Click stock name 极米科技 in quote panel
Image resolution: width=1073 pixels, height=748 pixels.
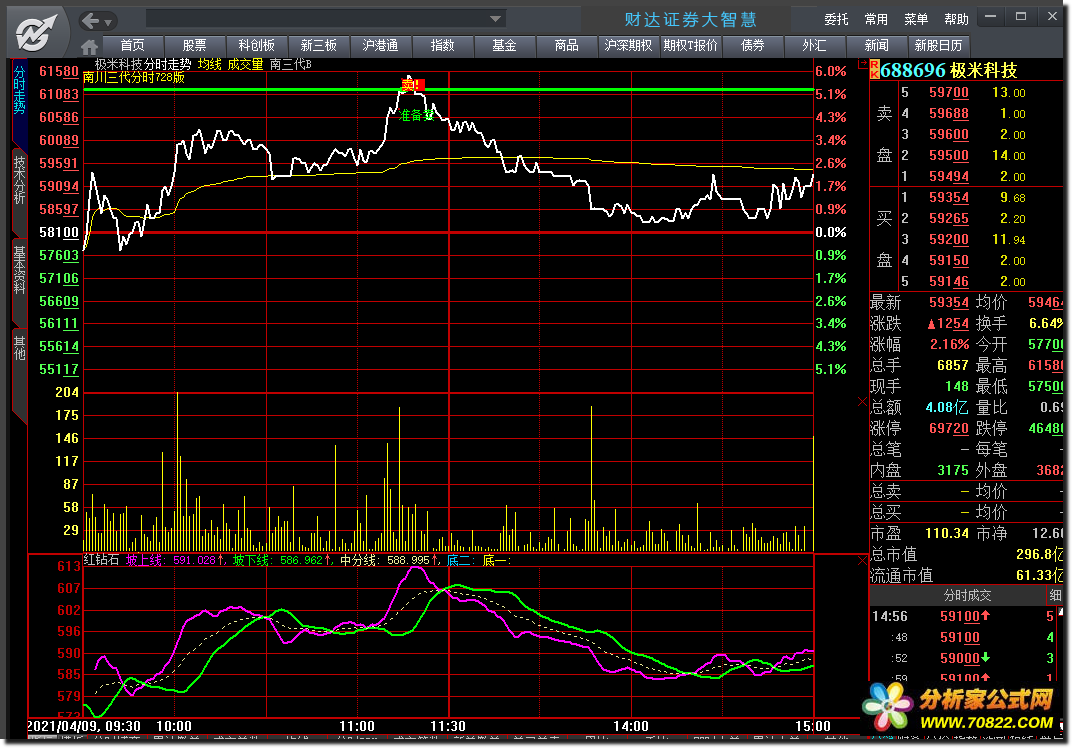984,70
